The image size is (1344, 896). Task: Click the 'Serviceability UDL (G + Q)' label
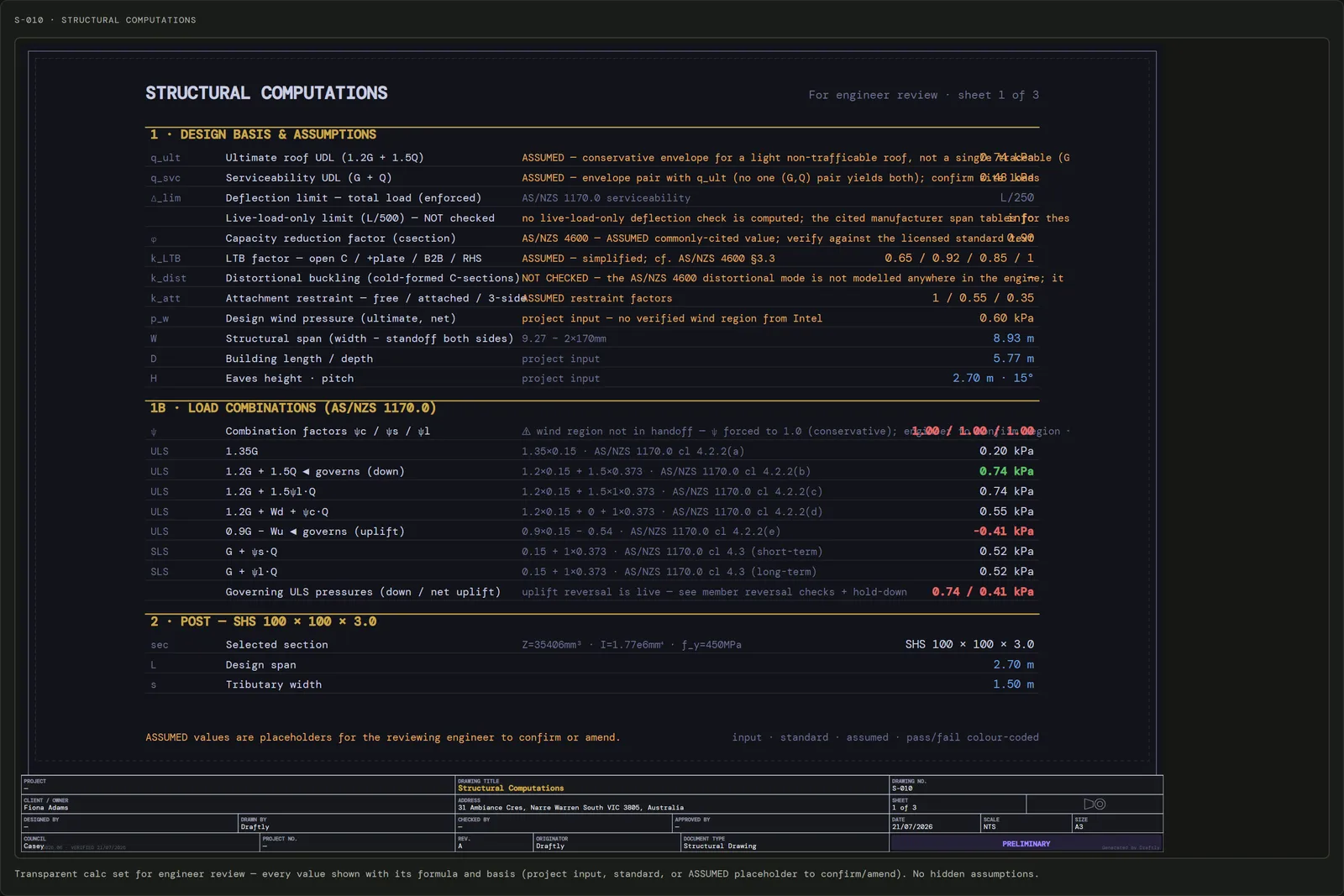tap(308, 178)
